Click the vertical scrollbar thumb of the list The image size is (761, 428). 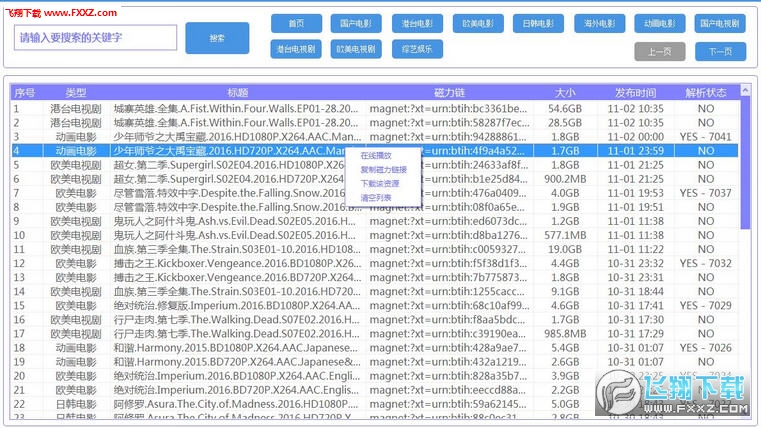[x=745, y=163]
